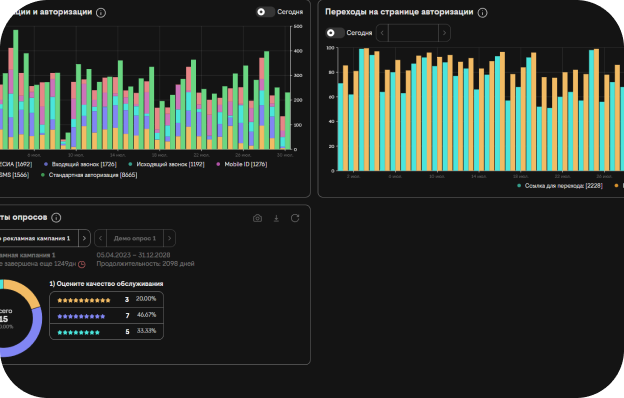The height and width of the screenshot is (398, 624).
Task: Select the 7-vote rating row
Action: 106,316
